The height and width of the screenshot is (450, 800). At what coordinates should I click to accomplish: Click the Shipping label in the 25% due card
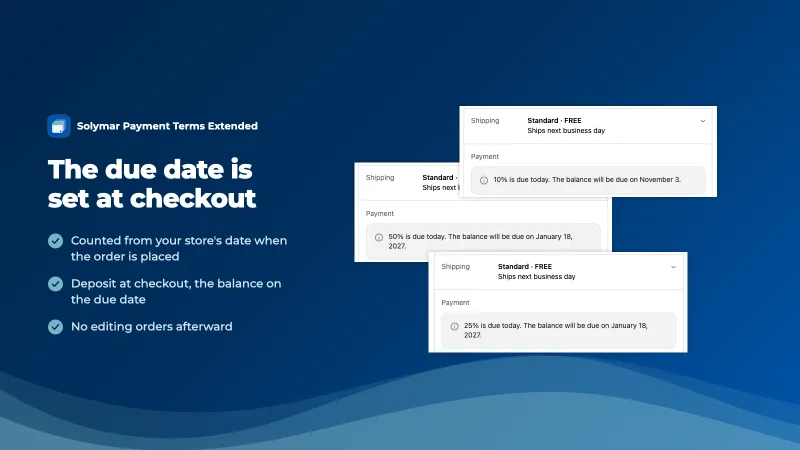455,266
